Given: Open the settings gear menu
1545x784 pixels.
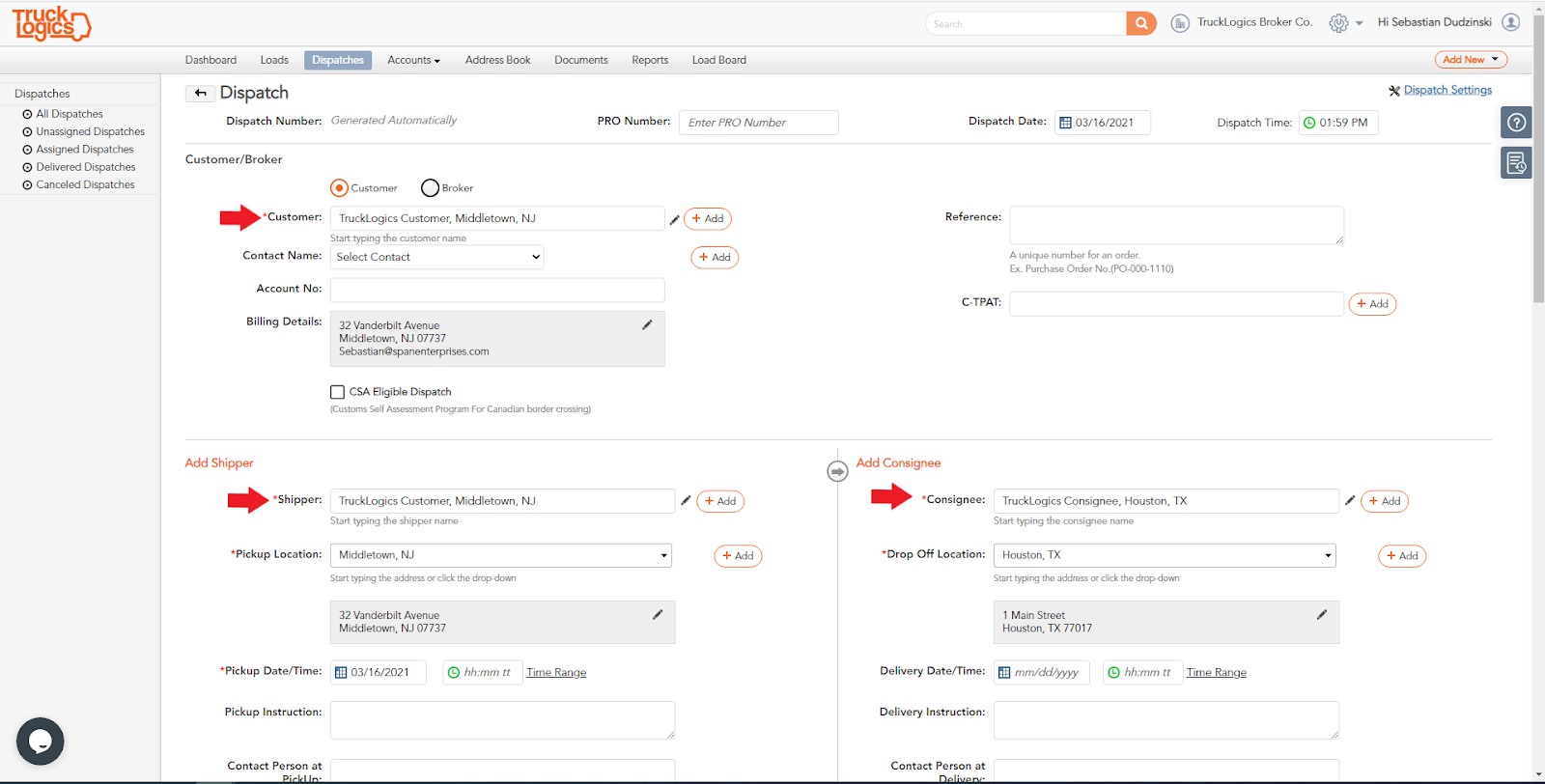Looking at the screenshot, I should pyautogui.click(x=1345, y=23).
